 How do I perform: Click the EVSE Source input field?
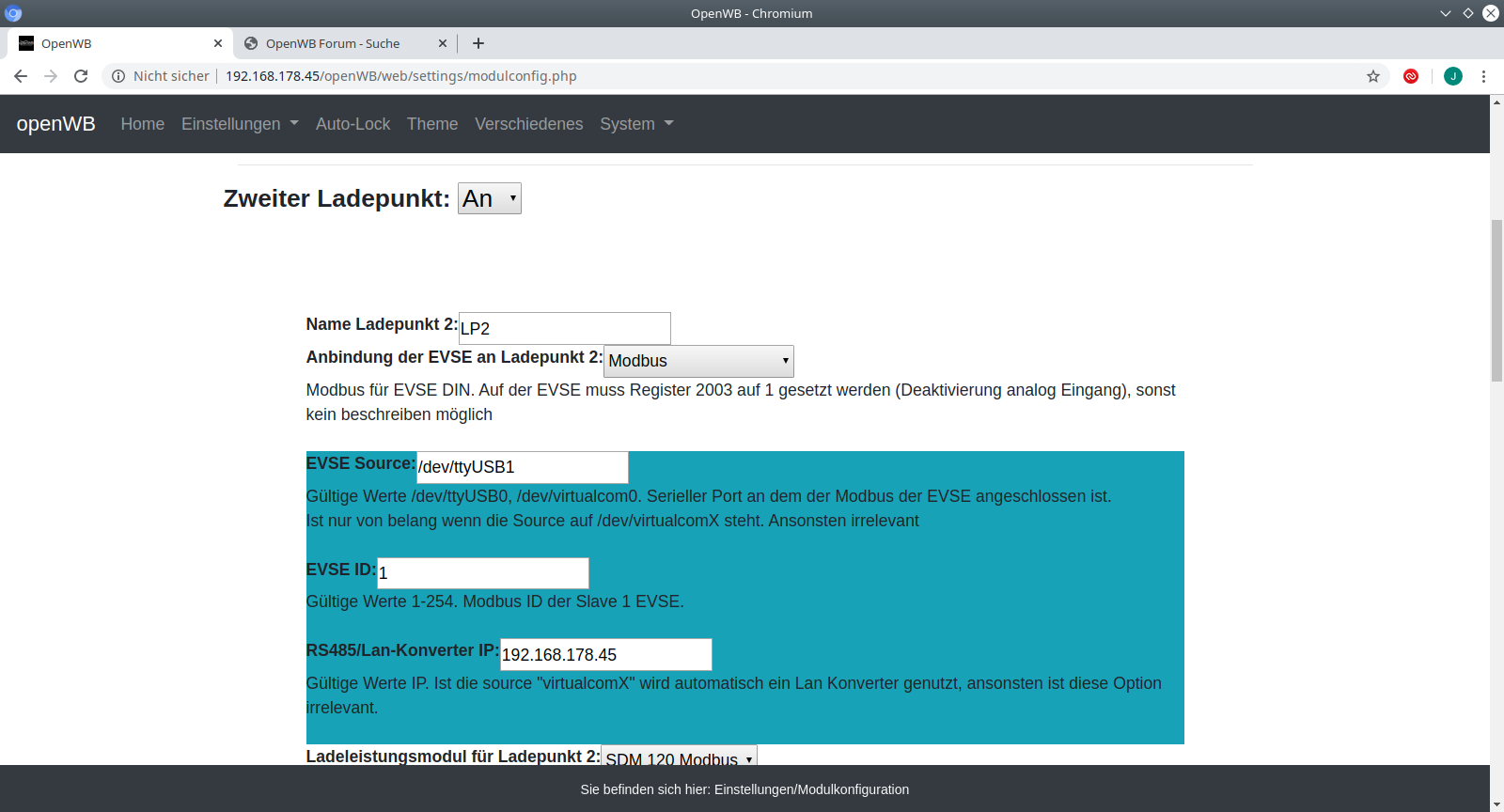523,467
